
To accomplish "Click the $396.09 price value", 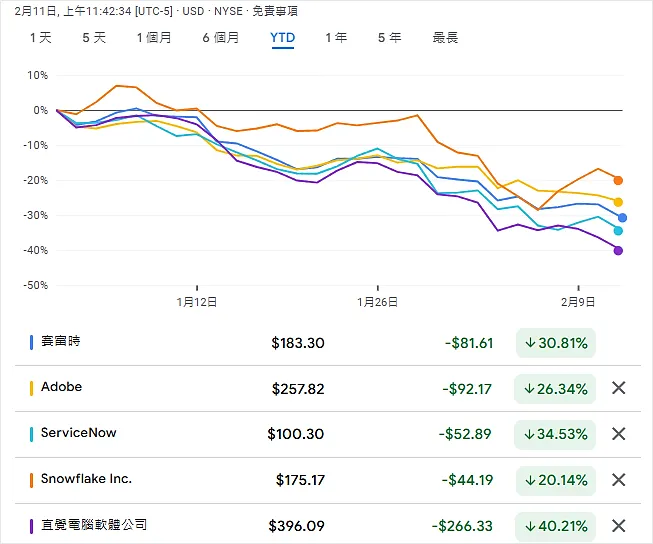I will [x=297, y=526].
